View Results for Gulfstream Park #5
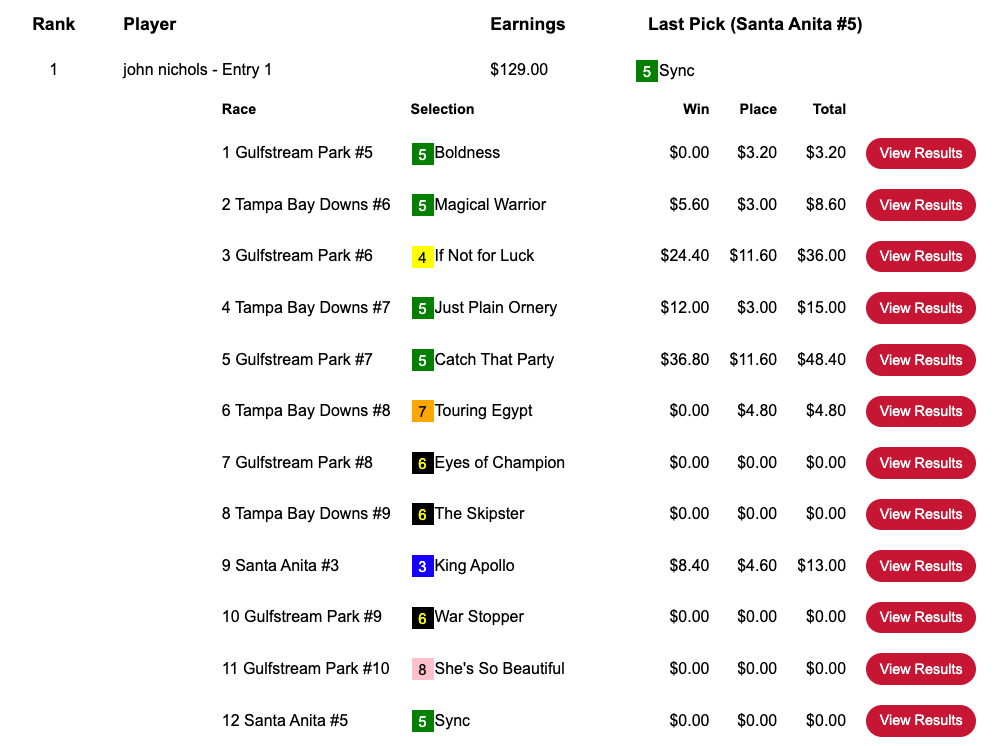The height and width of the screenshot is (746, 1007). click(x=920, y=153)
